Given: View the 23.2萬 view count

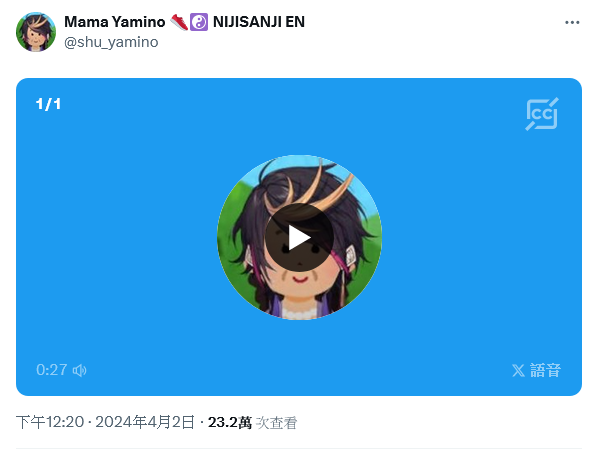Looking at the screenshot, I should point(230,422).
